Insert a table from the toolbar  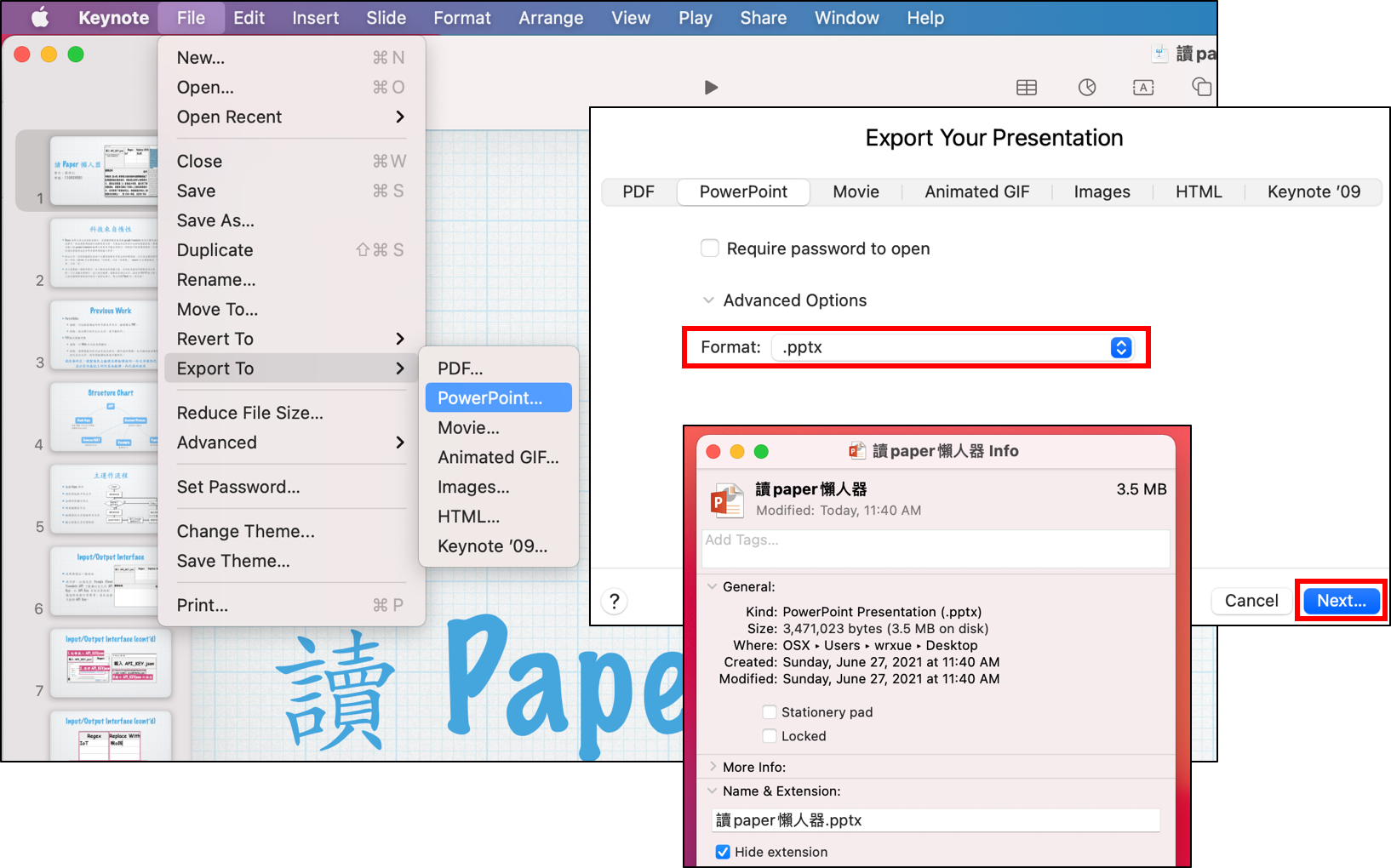point(1027,88)
